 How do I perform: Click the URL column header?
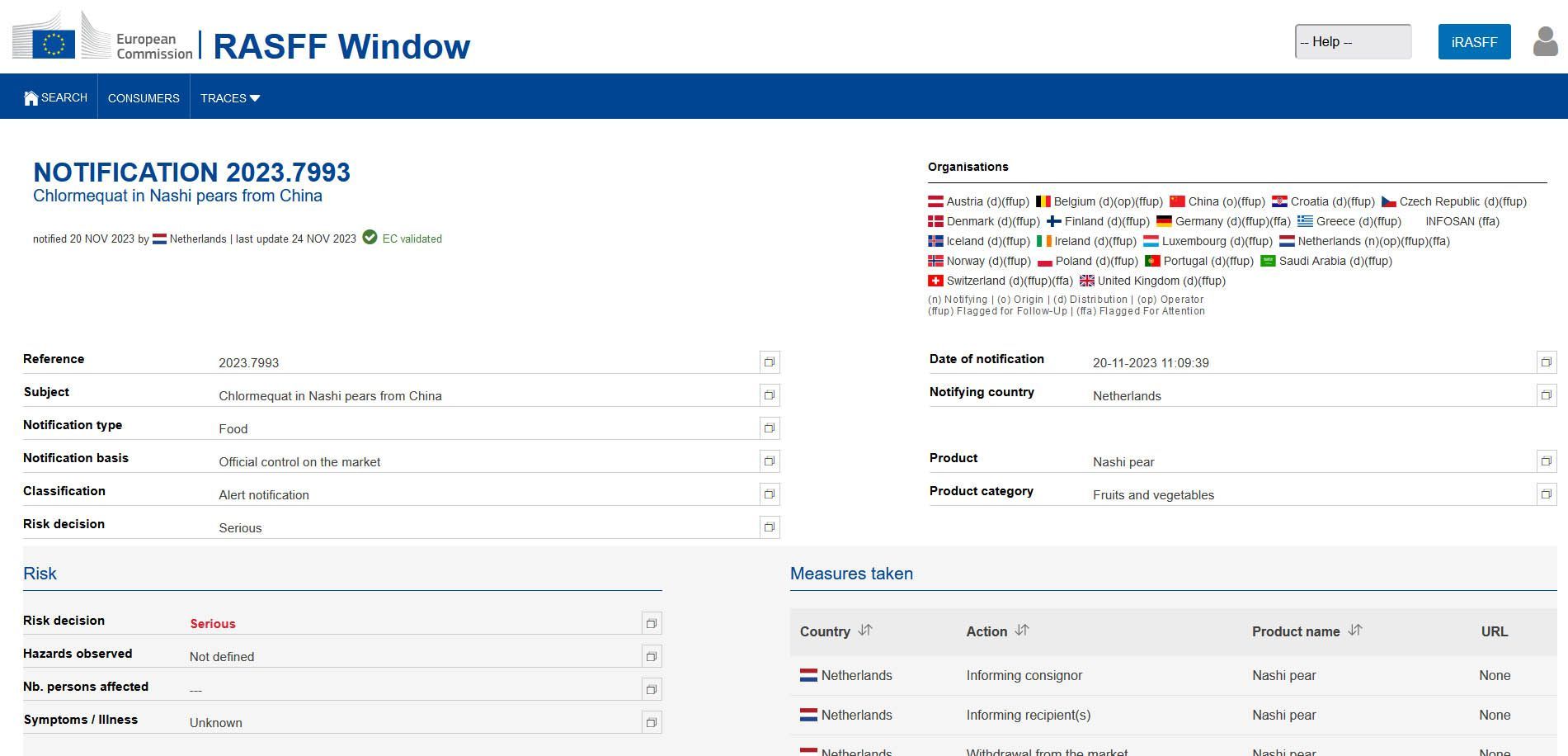(1495, 631)
